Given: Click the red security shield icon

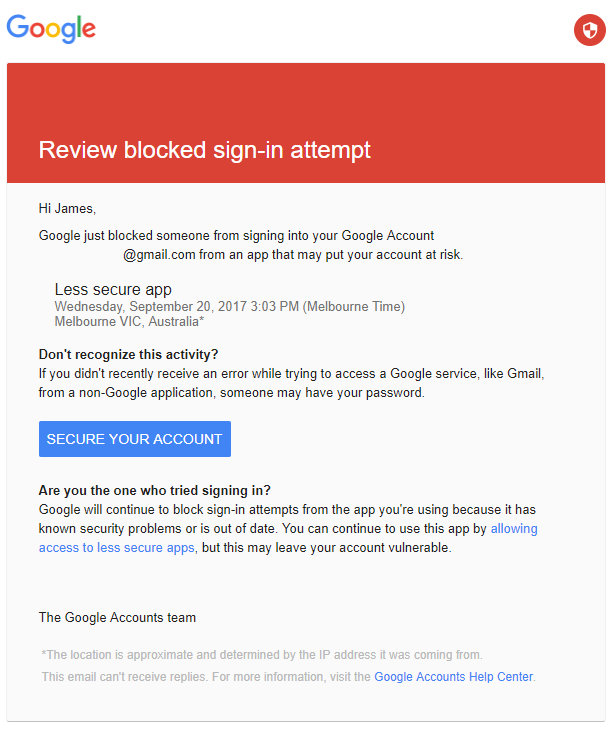Looking at the screenshot, I should [x=589, y=30].
